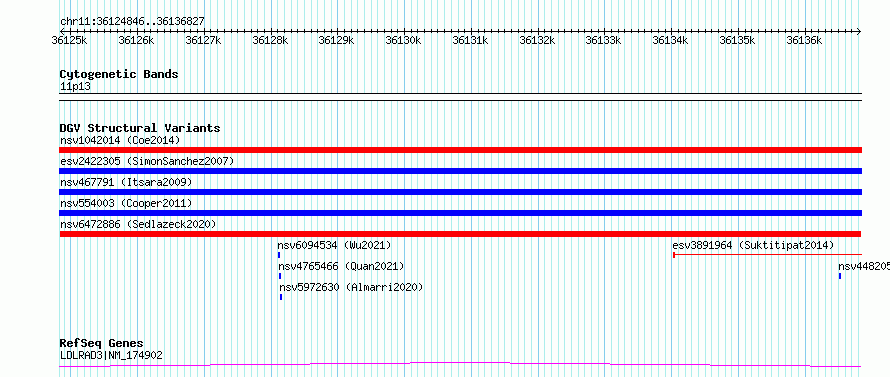Click the 36126k ruler tick label
This screenshot has height=377, width=890.
pyautogui.click(x=136, y=40)
